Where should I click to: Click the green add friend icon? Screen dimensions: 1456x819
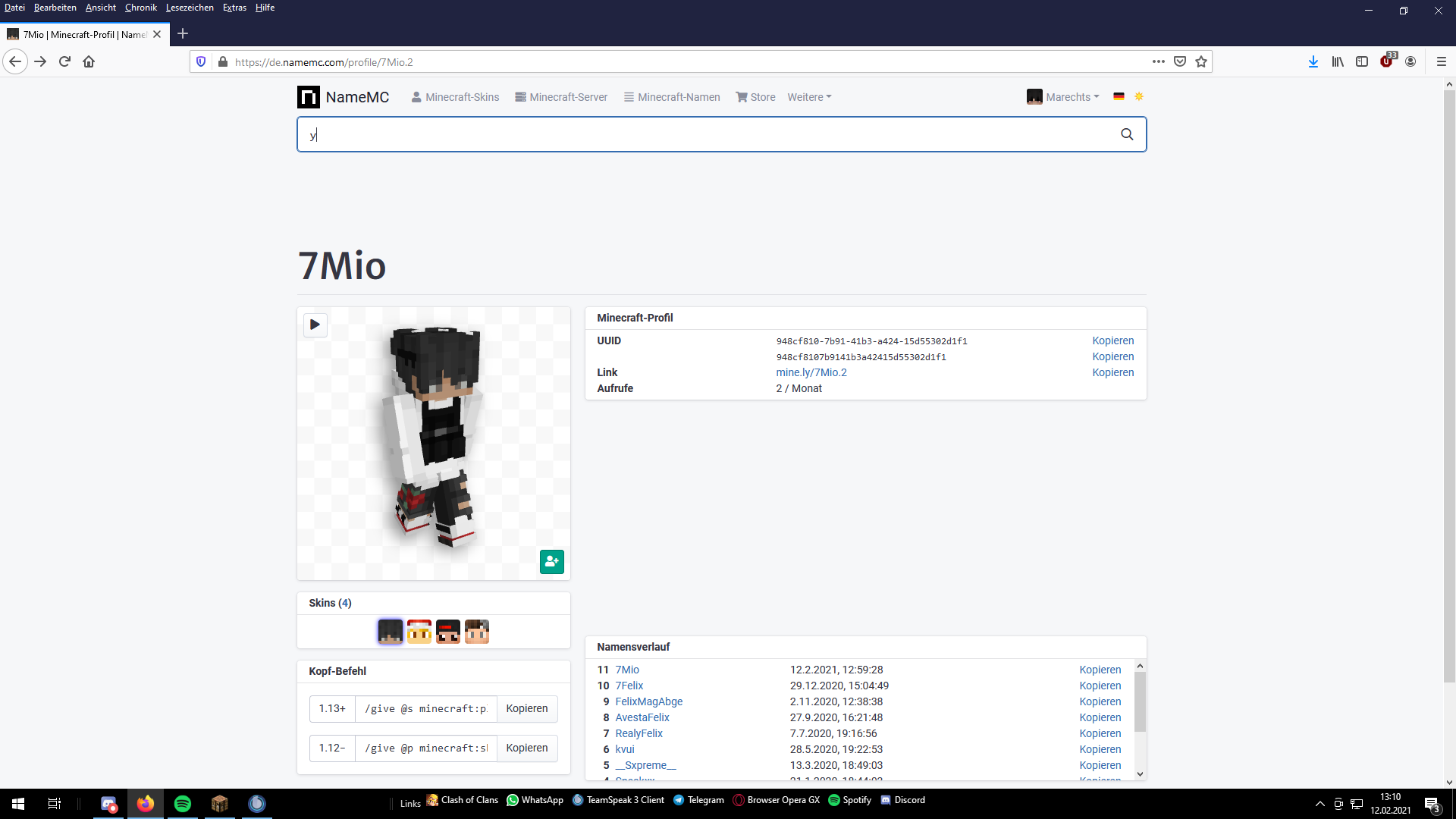pos(552,562)
